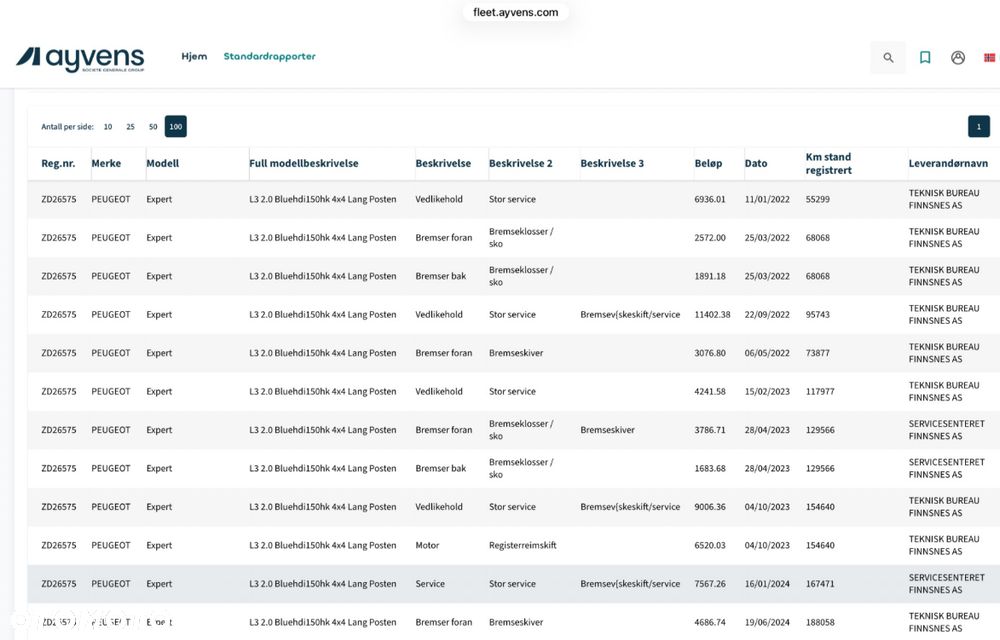The width and height of the screenshot is (1000, 640).
Task: Go to page 1 in pagination
Action: (978, 126)
